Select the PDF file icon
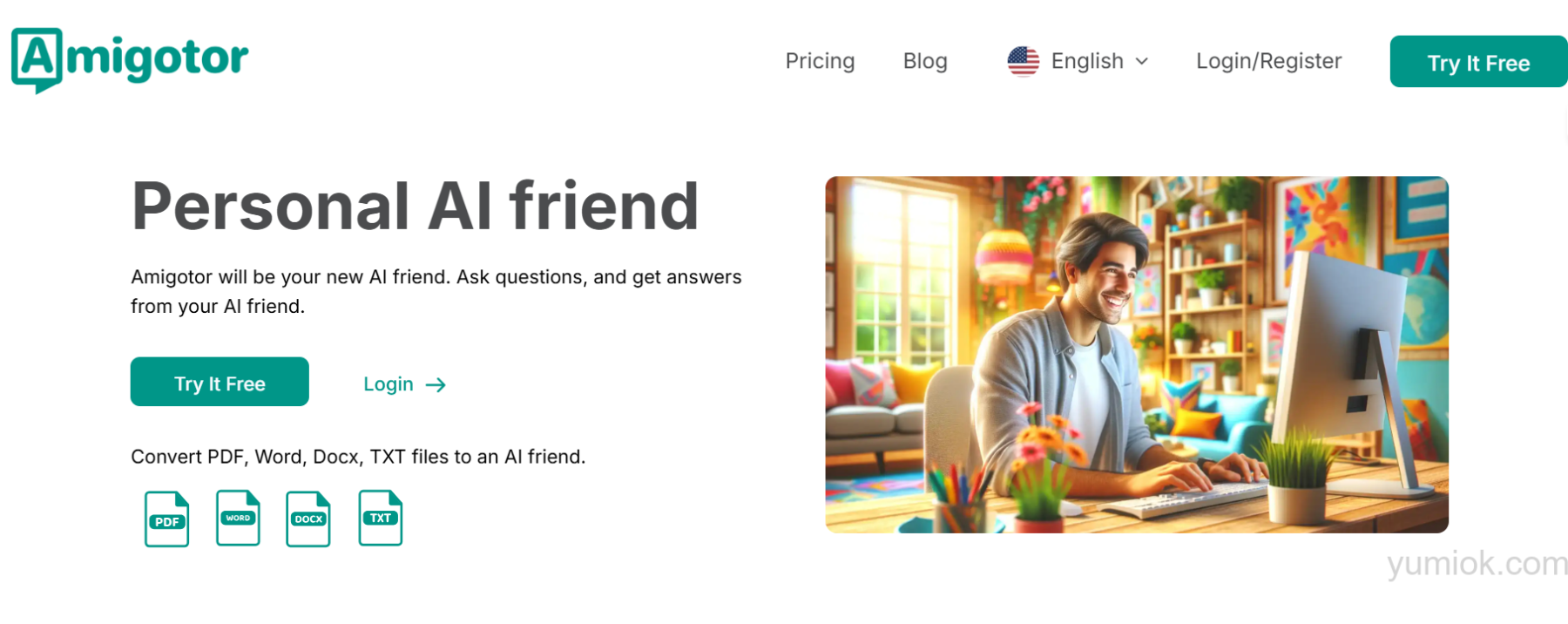The height and width of the screenshot is (624, 1568). coord(167,519)
